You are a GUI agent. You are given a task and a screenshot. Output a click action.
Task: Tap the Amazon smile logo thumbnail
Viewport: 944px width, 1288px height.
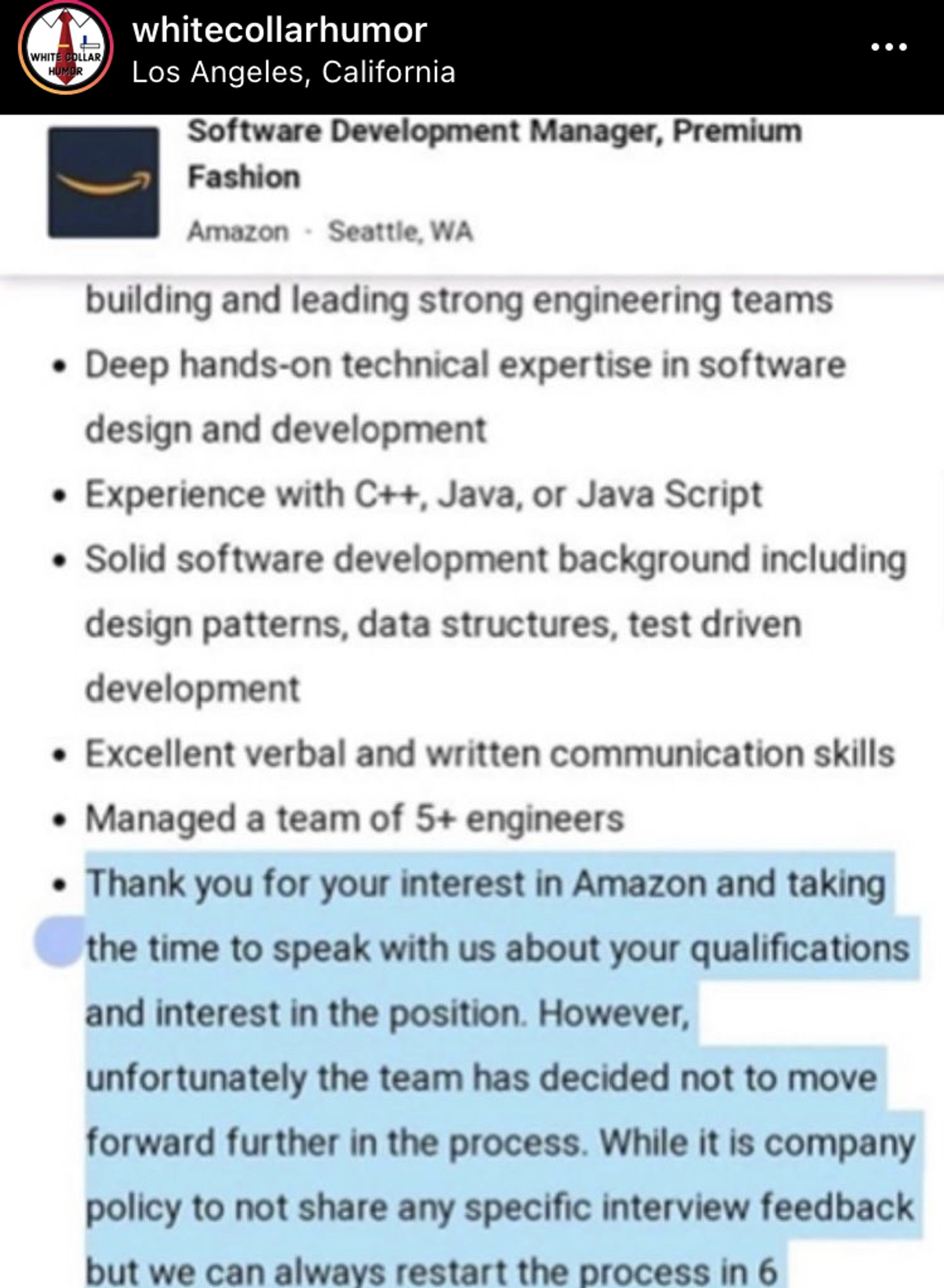tap(104, 182)
